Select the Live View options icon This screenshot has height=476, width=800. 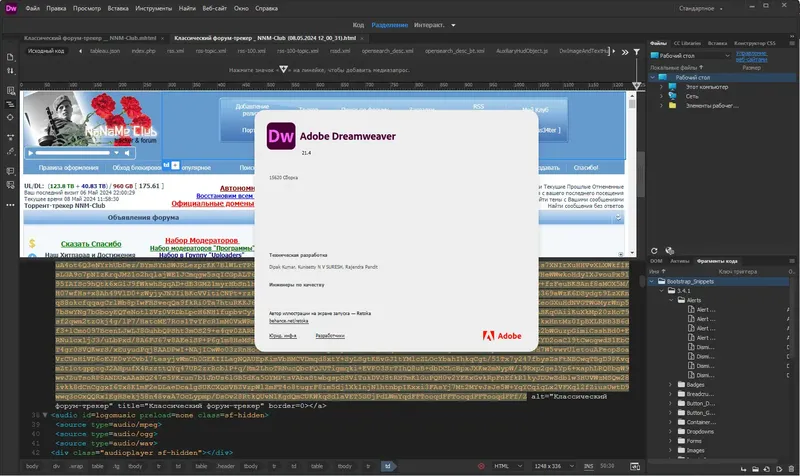click(x=10, y=91)
